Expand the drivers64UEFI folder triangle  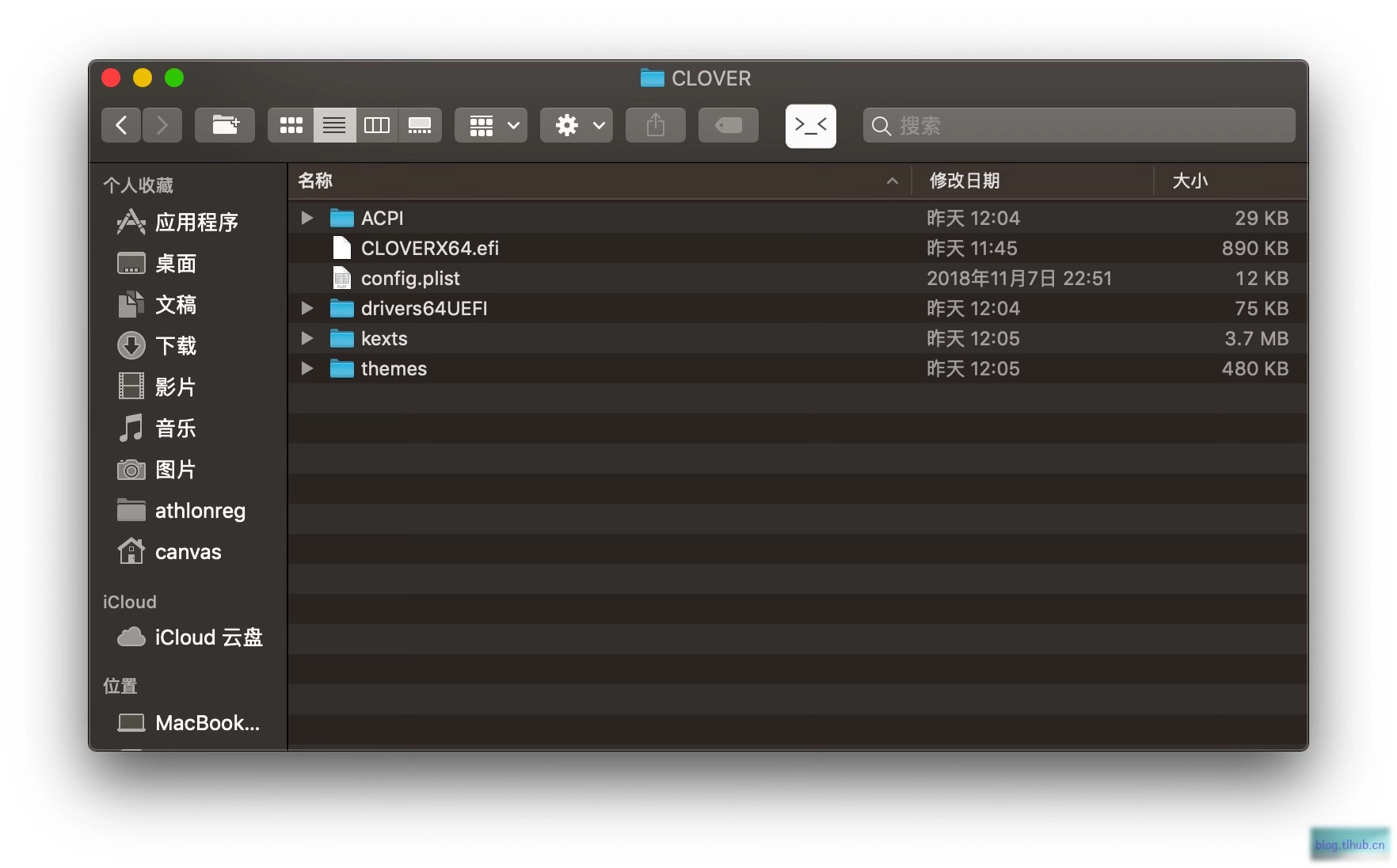(307, 308)
